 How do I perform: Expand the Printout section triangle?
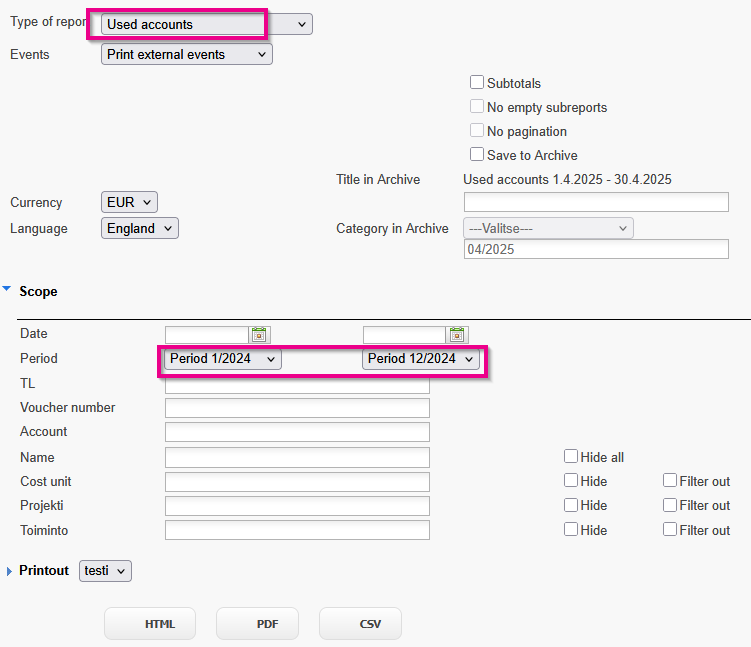9,571
